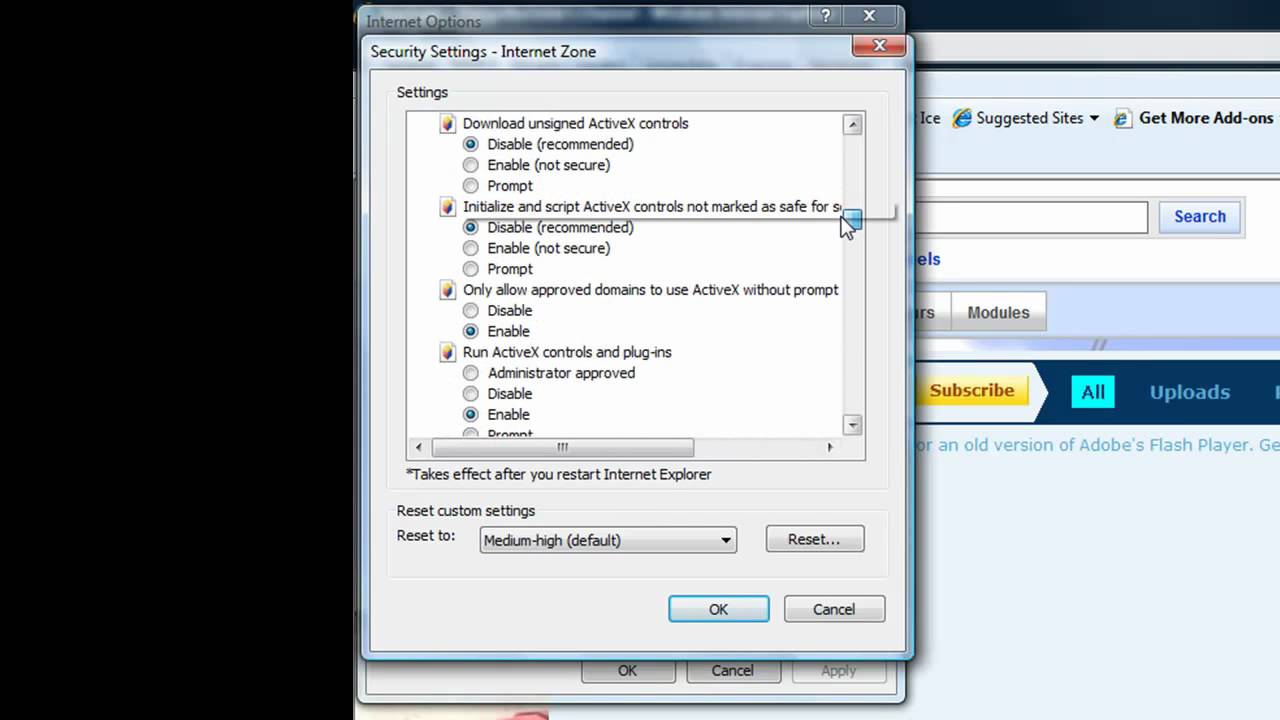Click the 'Only allow approved domains to use ActiveX' label
This screenshot has width=1280, height=720.
pyautogui.click(x=651, y=290)
